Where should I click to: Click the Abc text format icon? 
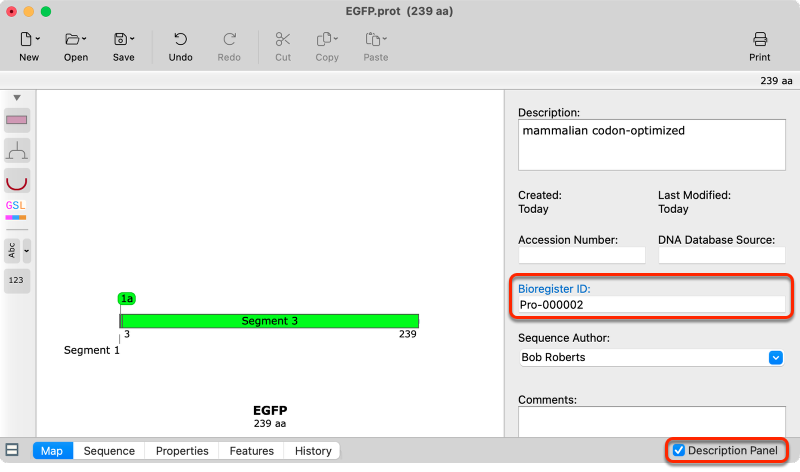coord(12,251)
